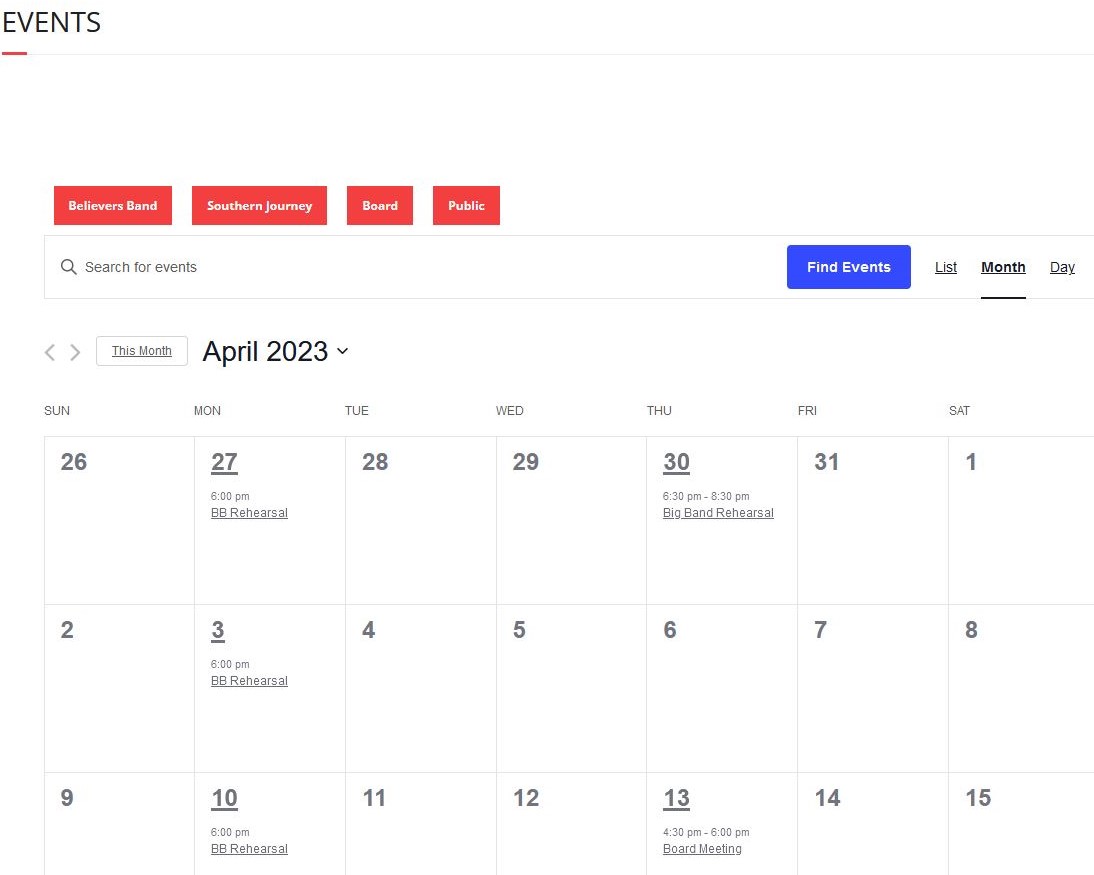Filter by Board category

(380, 205)
